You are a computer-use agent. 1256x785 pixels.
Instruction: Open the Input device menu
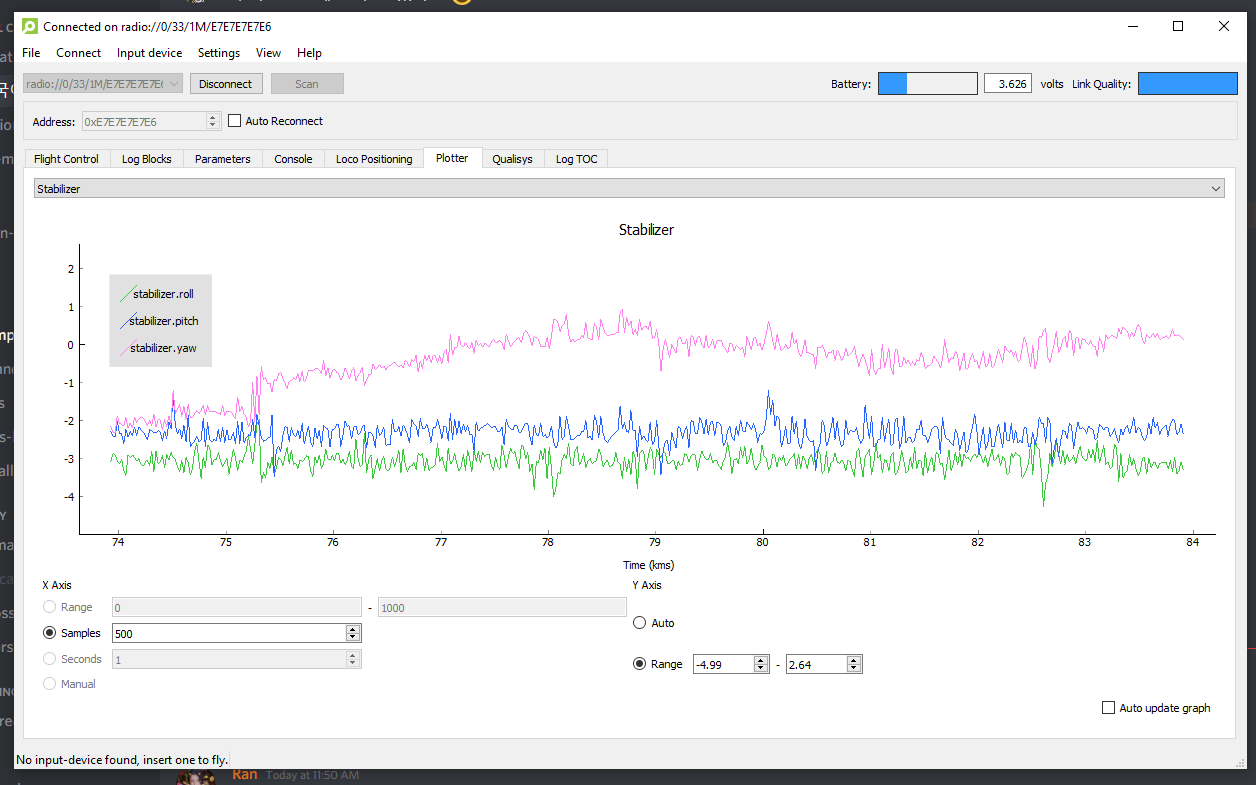coord(149,53)
